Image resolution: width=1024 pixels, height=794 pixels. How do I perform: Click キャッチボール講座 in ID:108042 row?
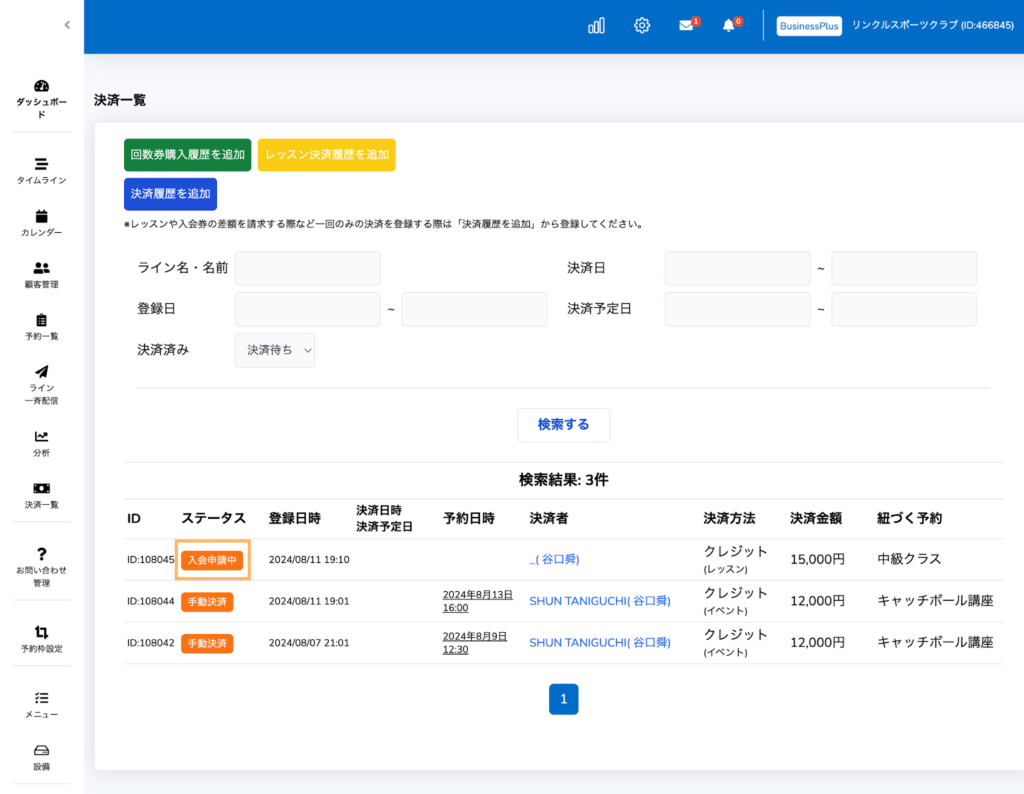[x=935, y=643]
